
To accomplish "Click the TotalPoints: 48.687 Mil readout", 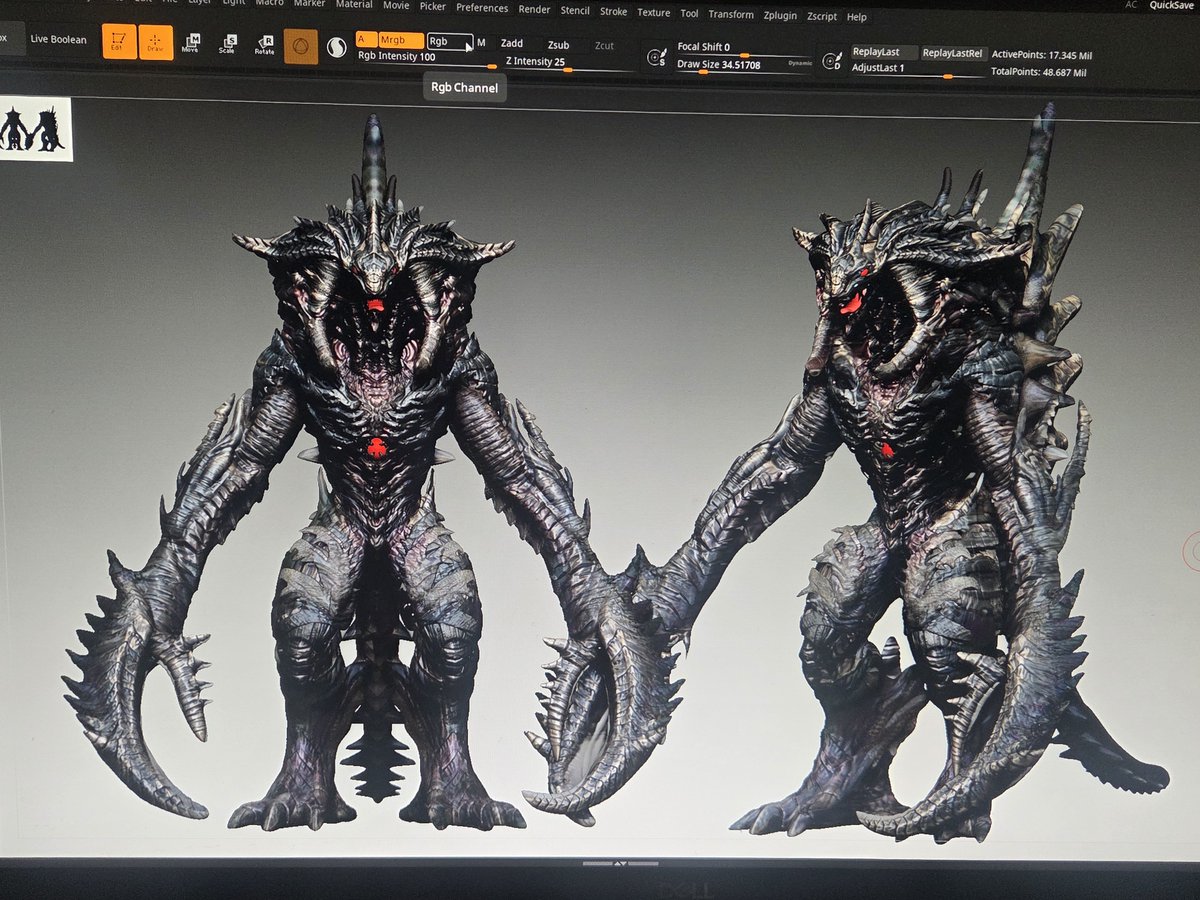I will [x=1039, y=73].
